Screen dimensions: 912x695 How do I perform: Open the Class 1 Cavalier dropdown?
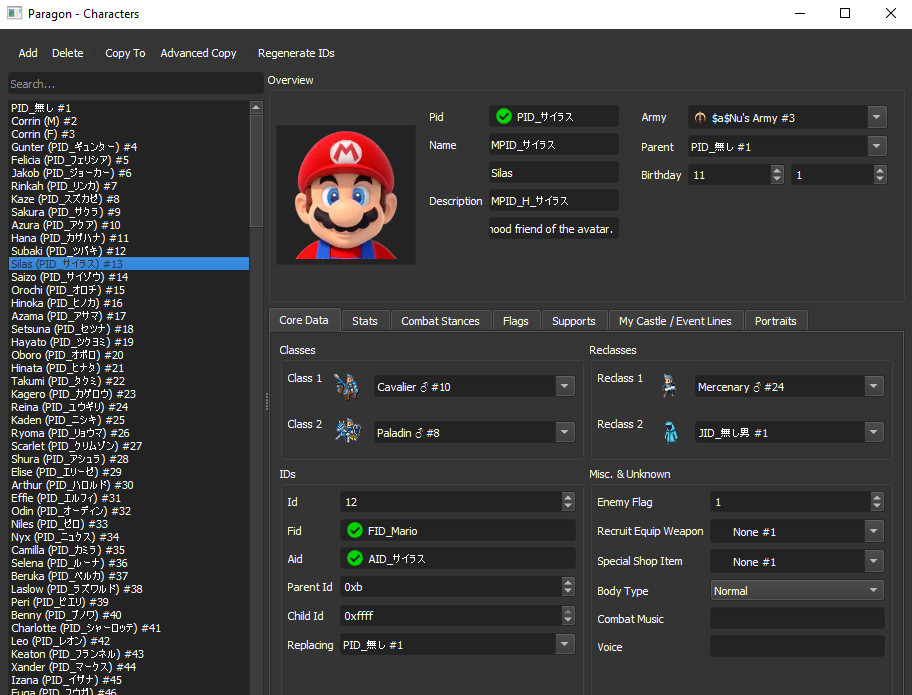pos(565,387)
